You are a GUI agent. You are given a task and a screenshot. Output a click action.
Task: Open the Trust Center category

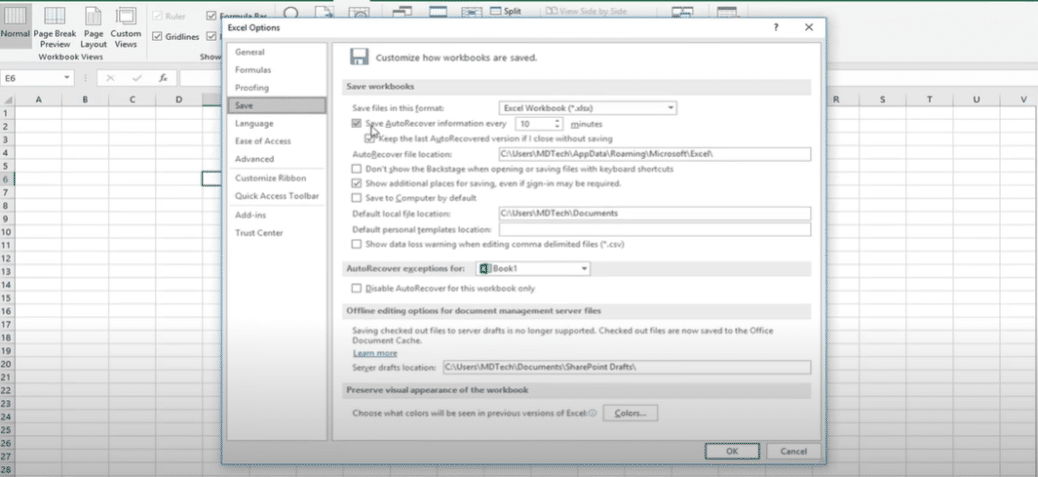pos(276,234)
